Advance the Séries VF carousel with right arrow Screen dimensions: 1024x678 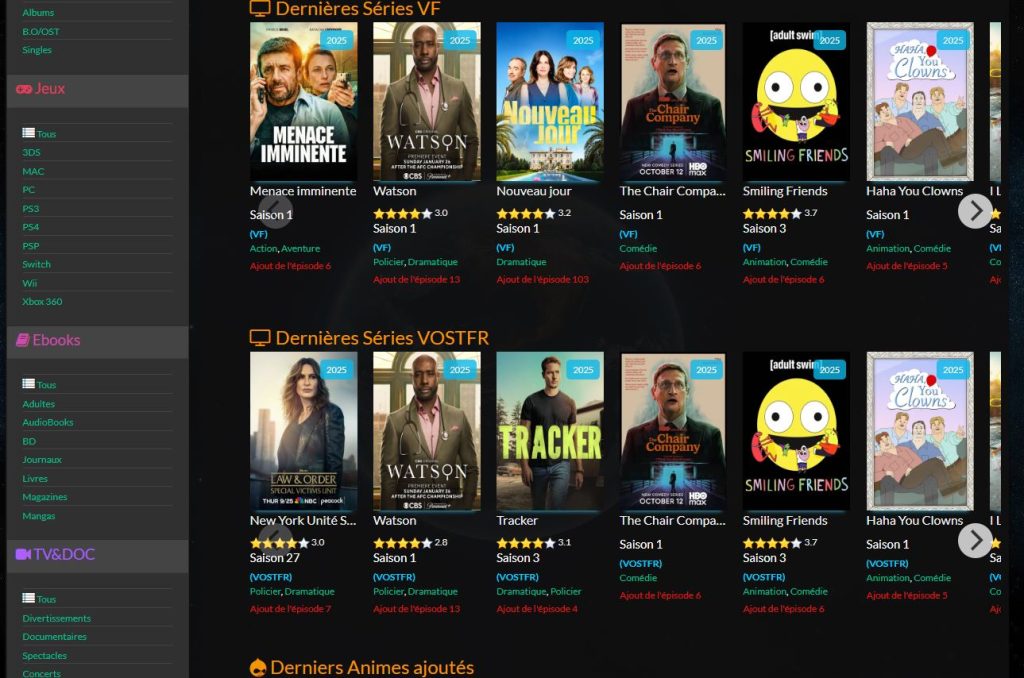(x=975, y=211)
